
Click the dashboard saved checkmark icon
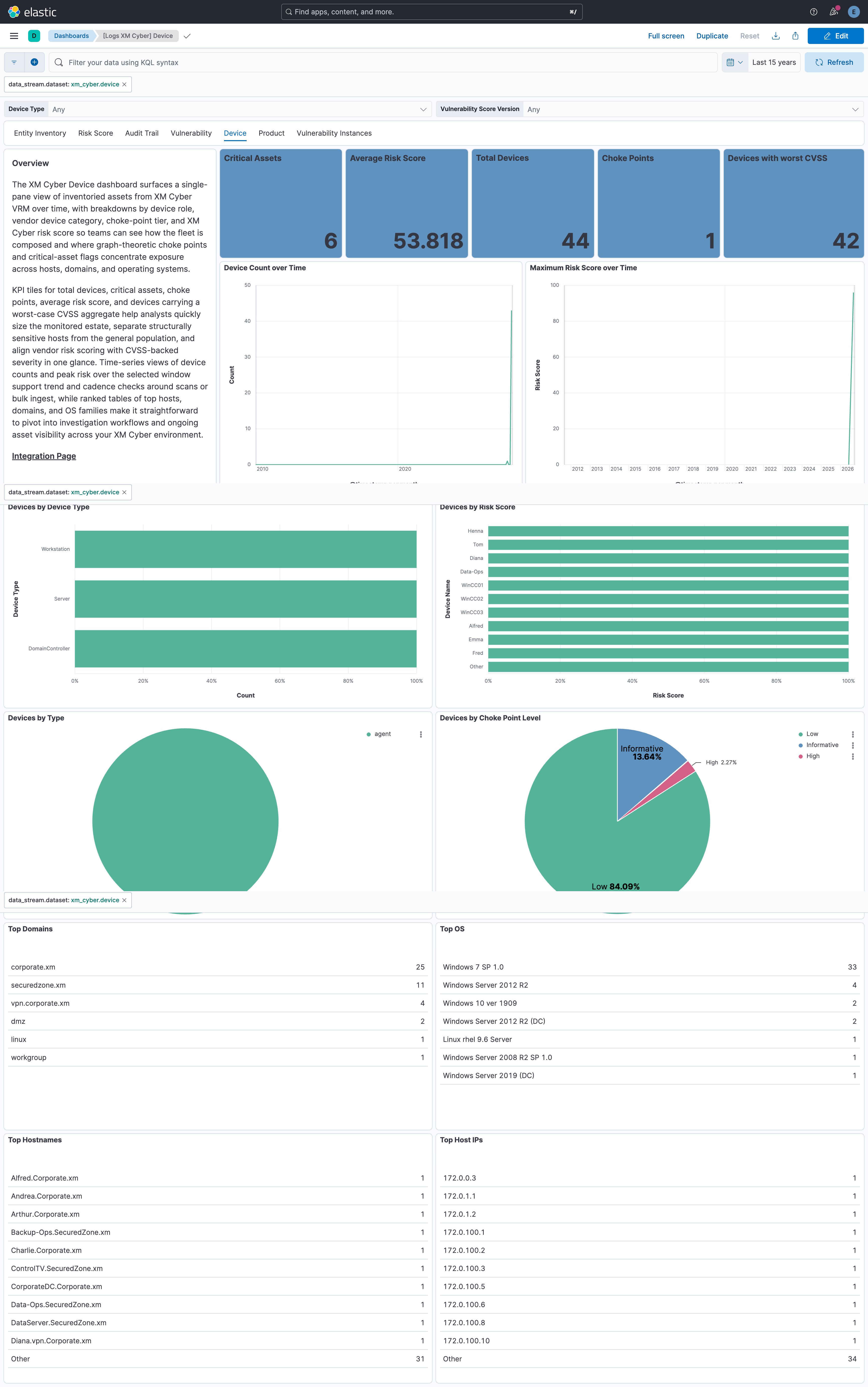[x=187, y=36]
